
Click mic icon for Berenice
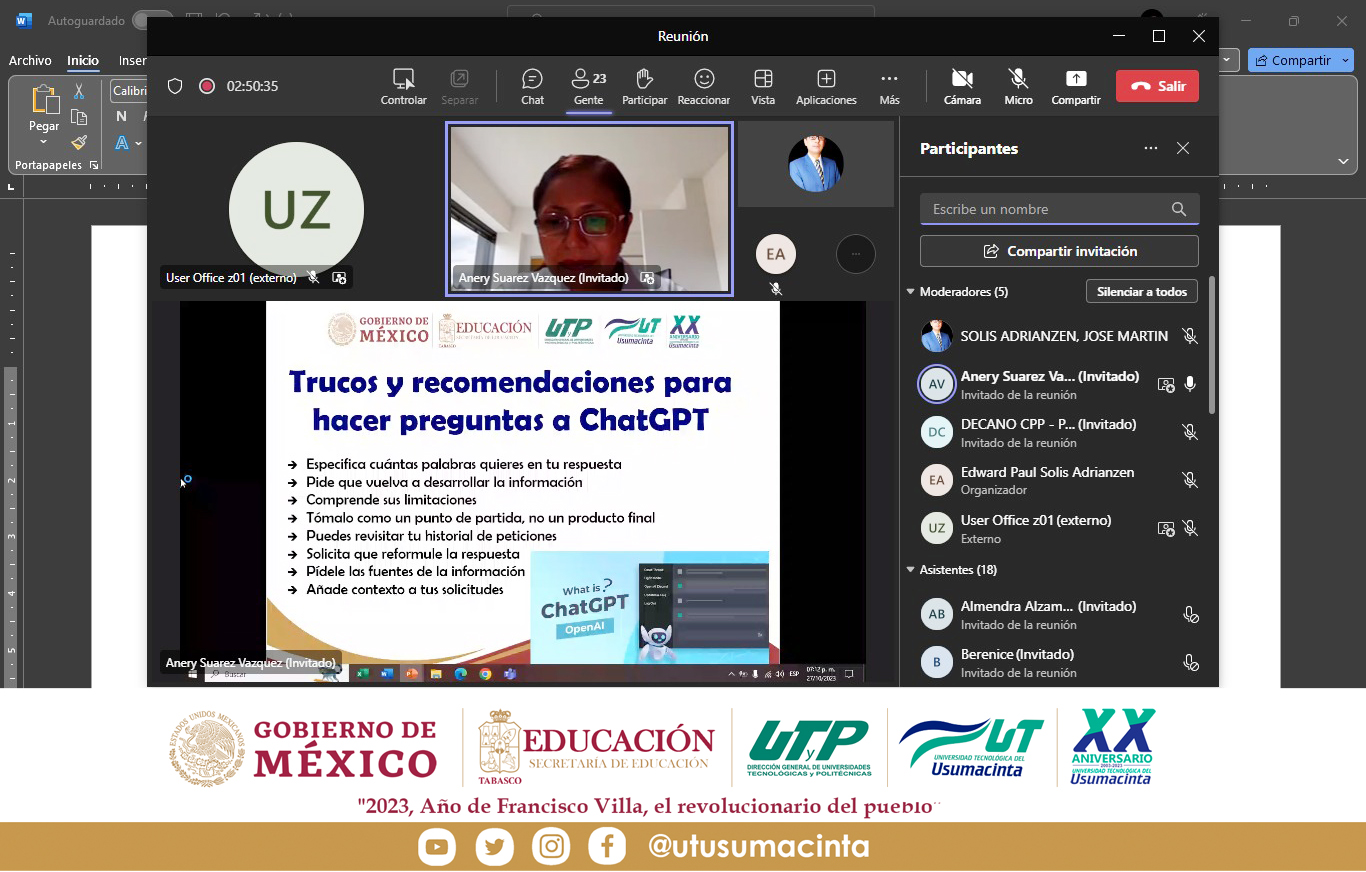1190,662
